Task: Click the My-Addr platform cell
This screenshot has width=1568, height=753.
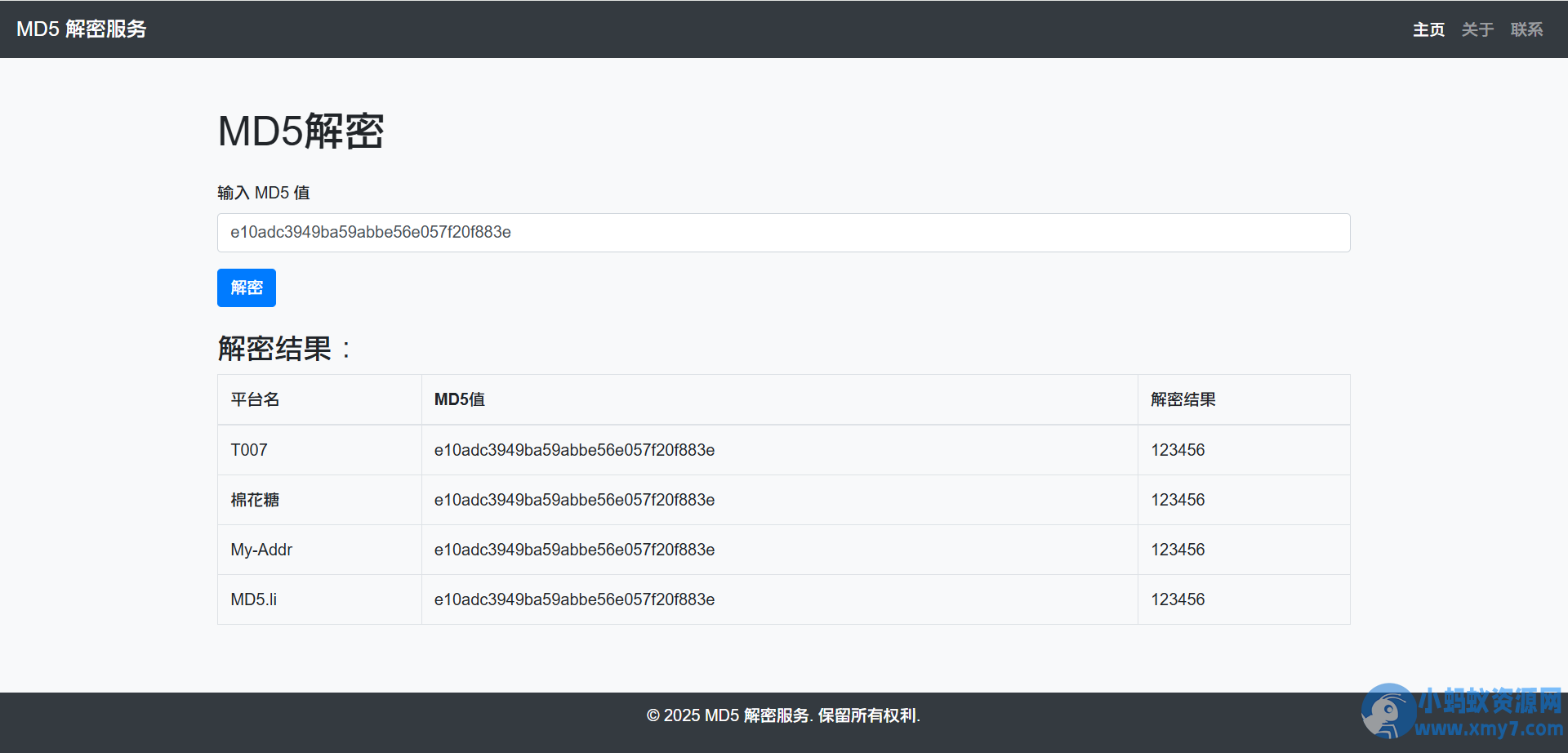Action: coord(319,550)
